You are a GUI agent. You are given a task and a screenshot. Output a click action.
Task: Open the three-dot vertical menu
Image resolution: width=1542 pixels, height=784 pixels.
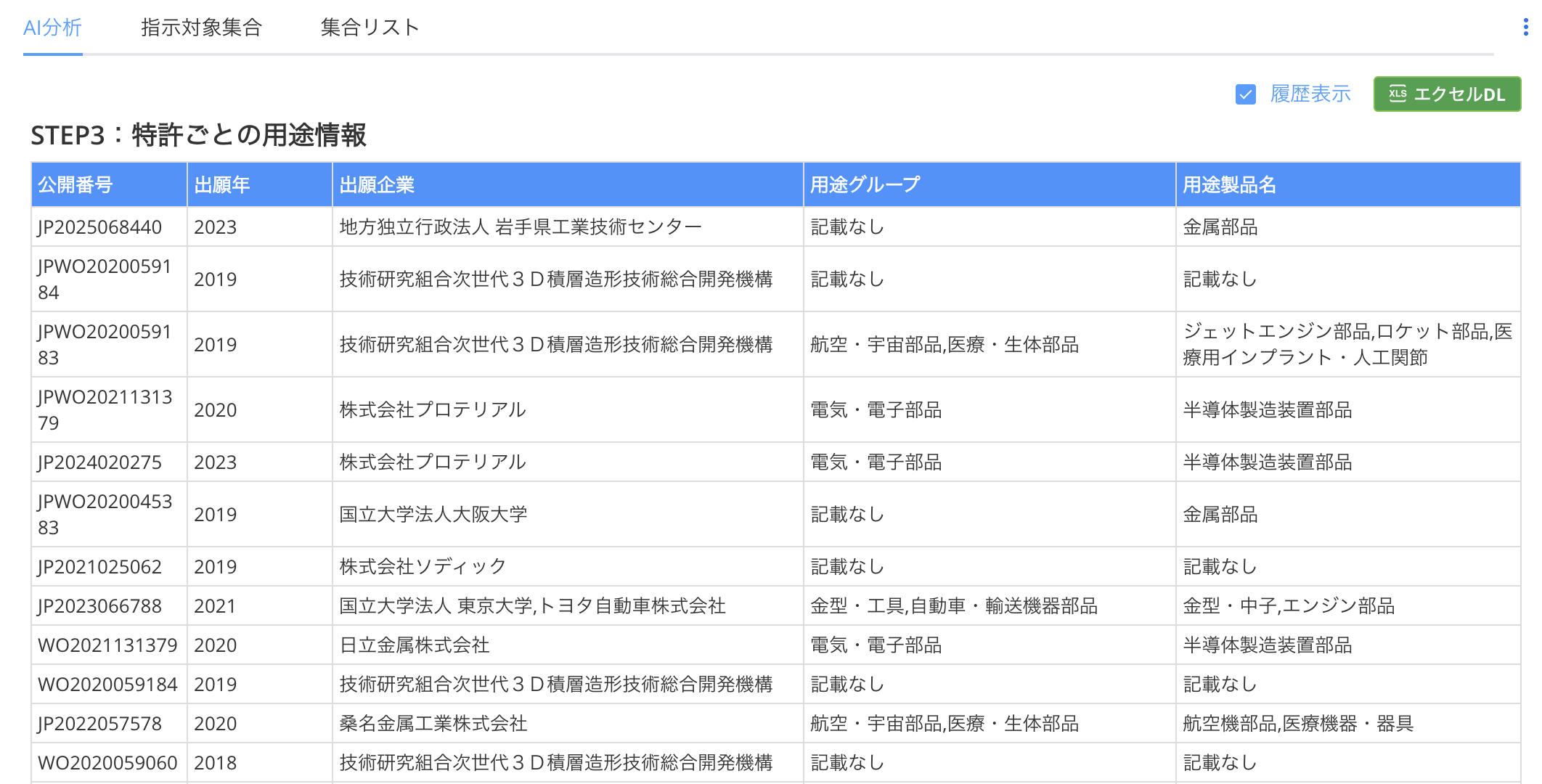click(1525, 28)
